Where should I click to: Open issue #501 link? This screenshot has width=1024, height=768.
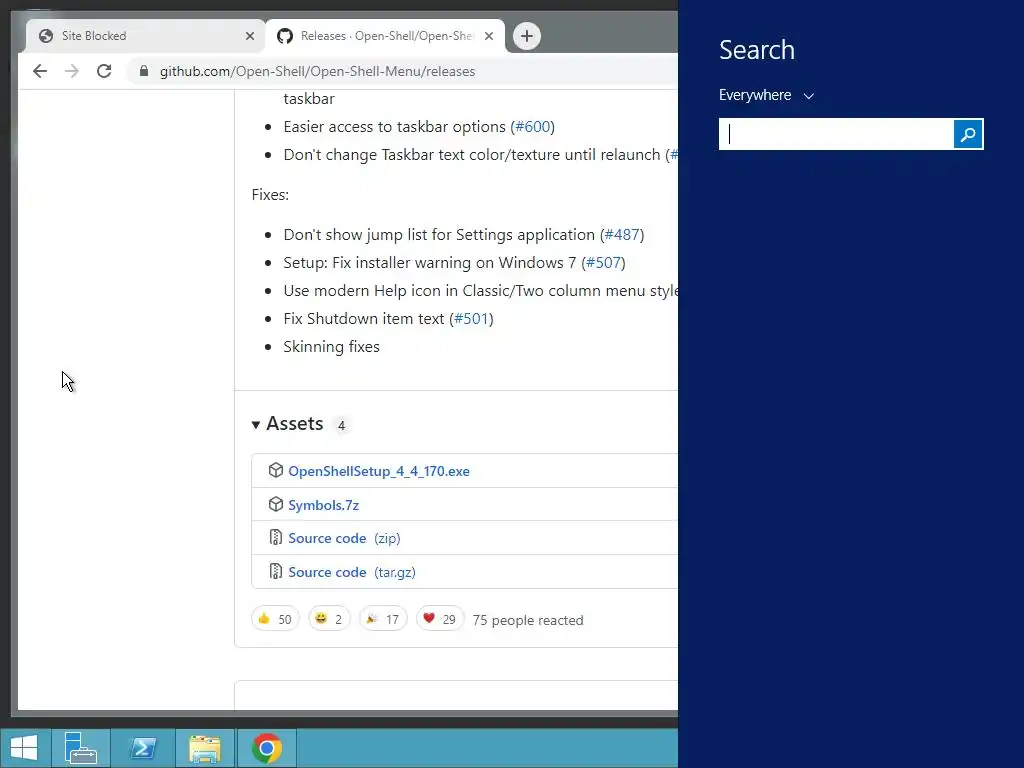point(471,319)
